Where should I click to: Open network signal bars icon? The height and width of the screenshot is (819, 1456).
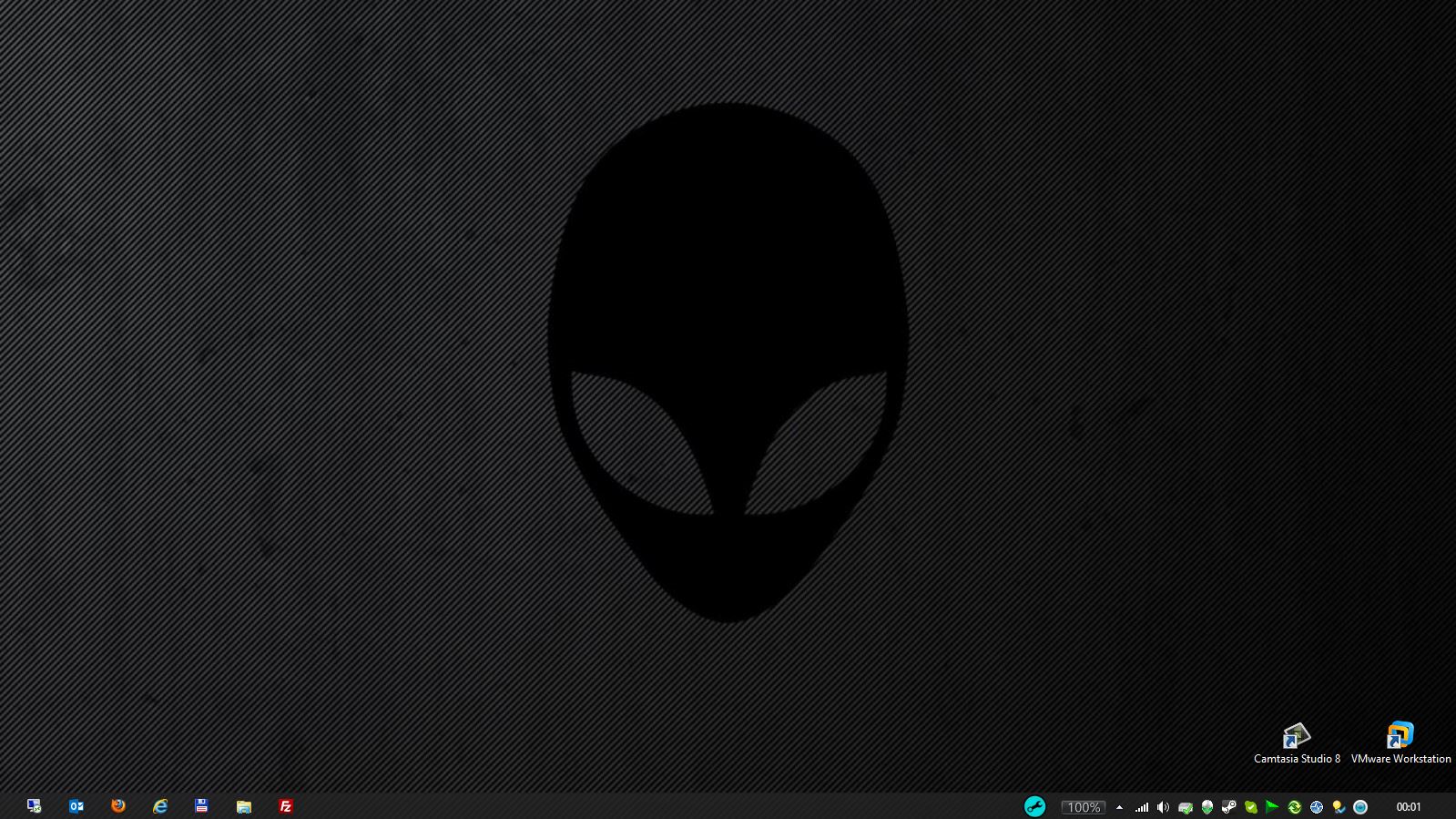[1141, 807]
